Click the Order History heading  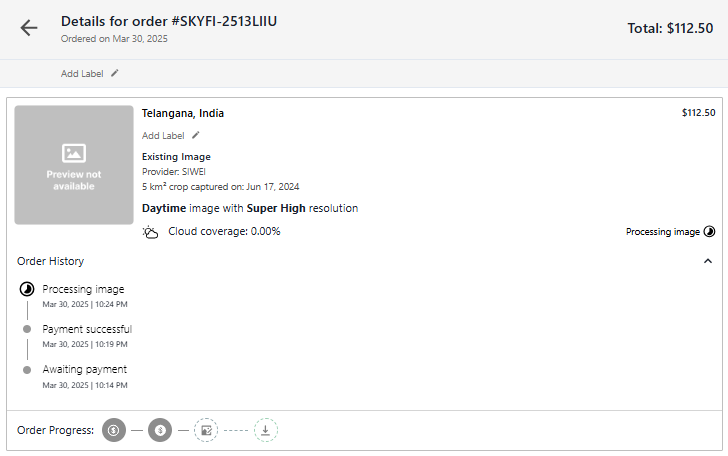(51, 261)
